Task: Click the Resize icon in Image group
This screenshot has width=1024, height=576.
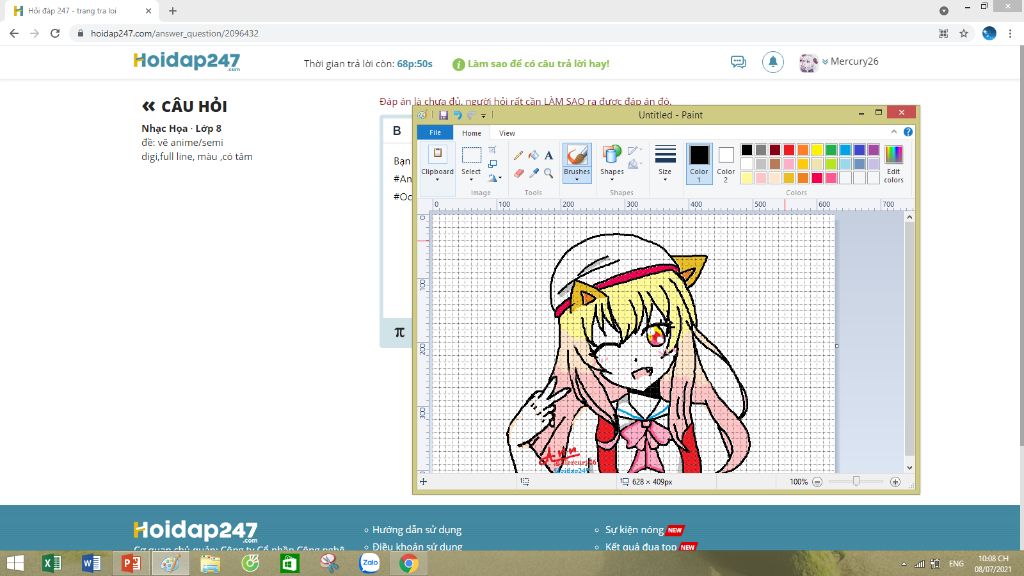Action: pyautogui.click(x=492, y=164)
